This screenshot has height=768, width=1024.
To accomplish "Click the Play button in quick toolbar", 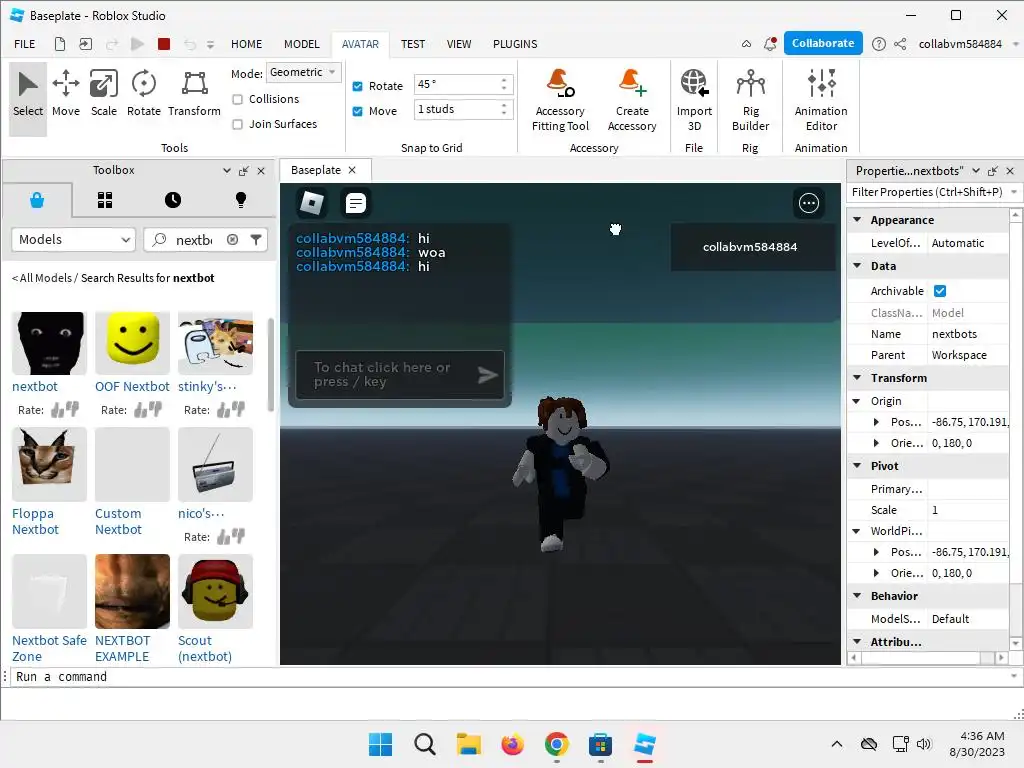I will tap(137, 44).
